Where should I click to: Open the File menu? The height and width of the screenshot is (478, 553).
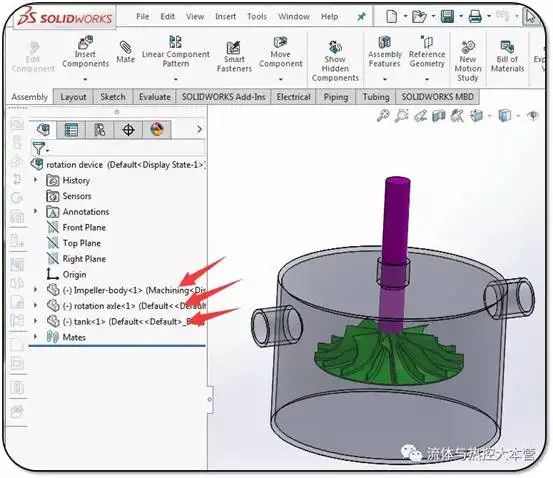142,17
